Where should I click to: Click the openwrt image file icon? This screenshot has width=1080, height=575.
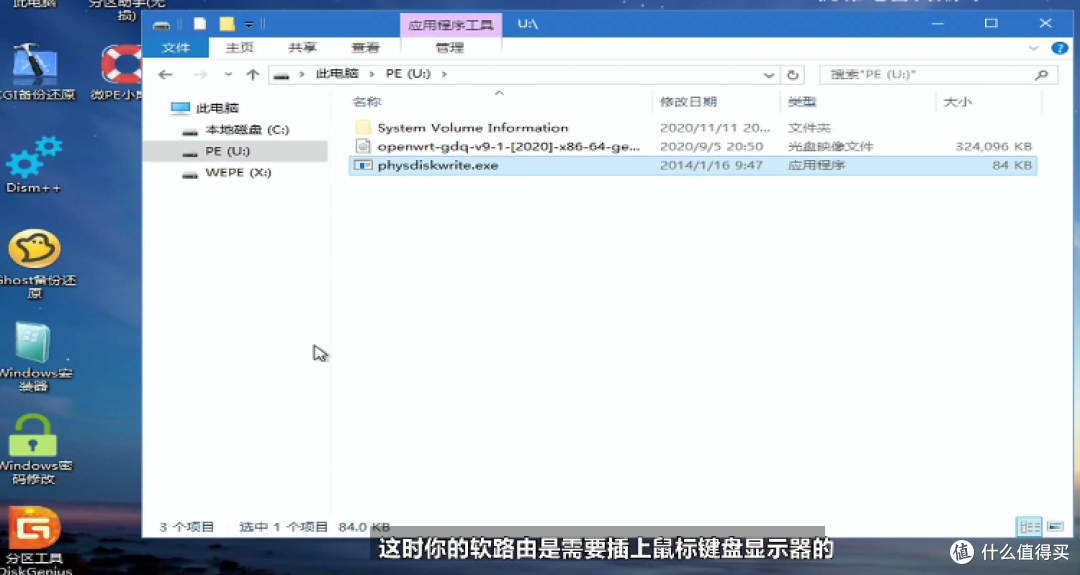pyautogui.click(x=363, y=146)
